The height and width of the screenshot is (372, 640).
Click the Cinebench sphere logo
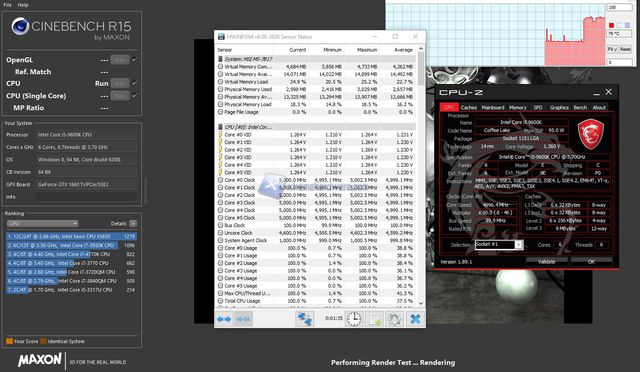point(20,26)
